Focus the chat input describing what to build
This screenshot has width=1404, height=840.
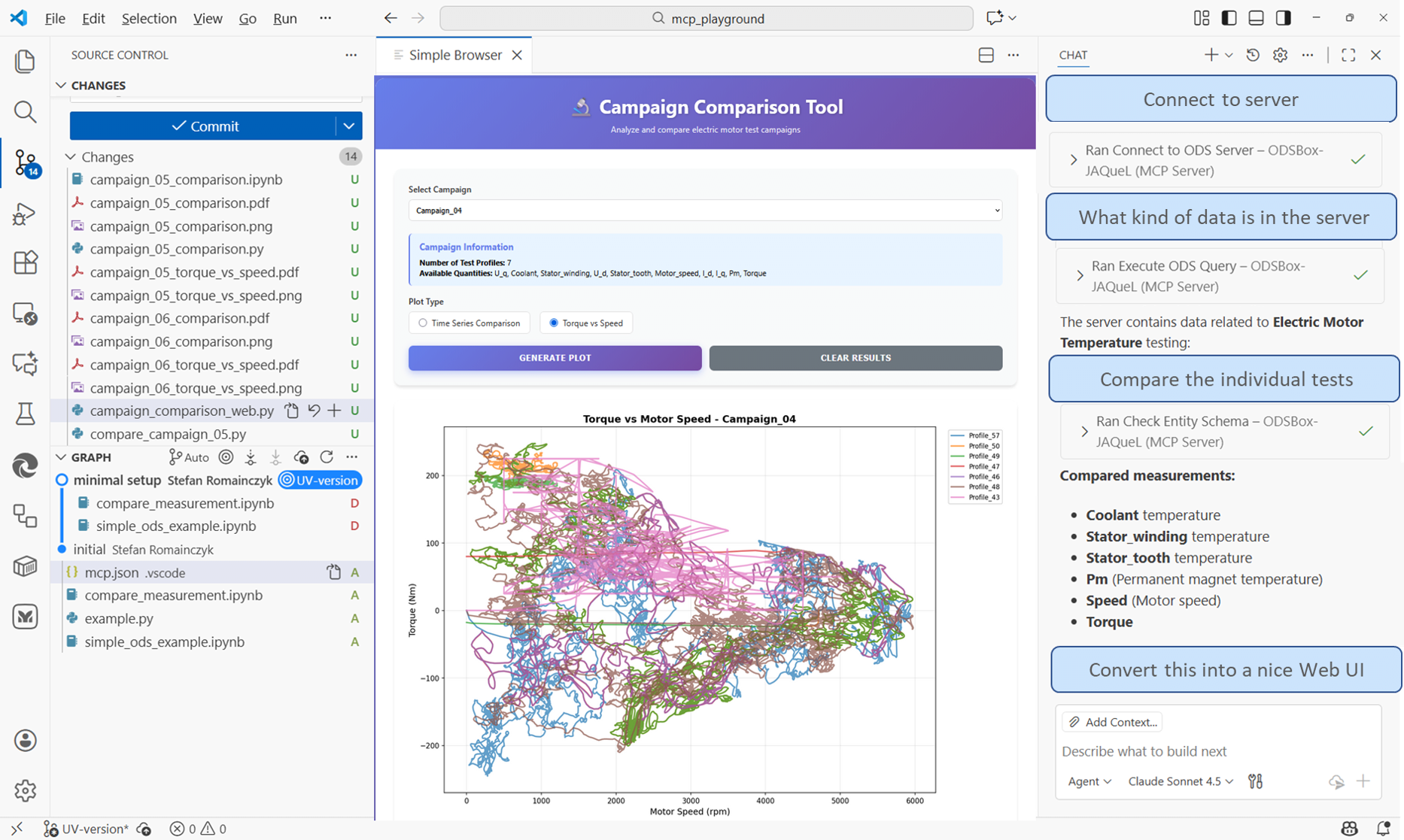(x=1217, y=751)
